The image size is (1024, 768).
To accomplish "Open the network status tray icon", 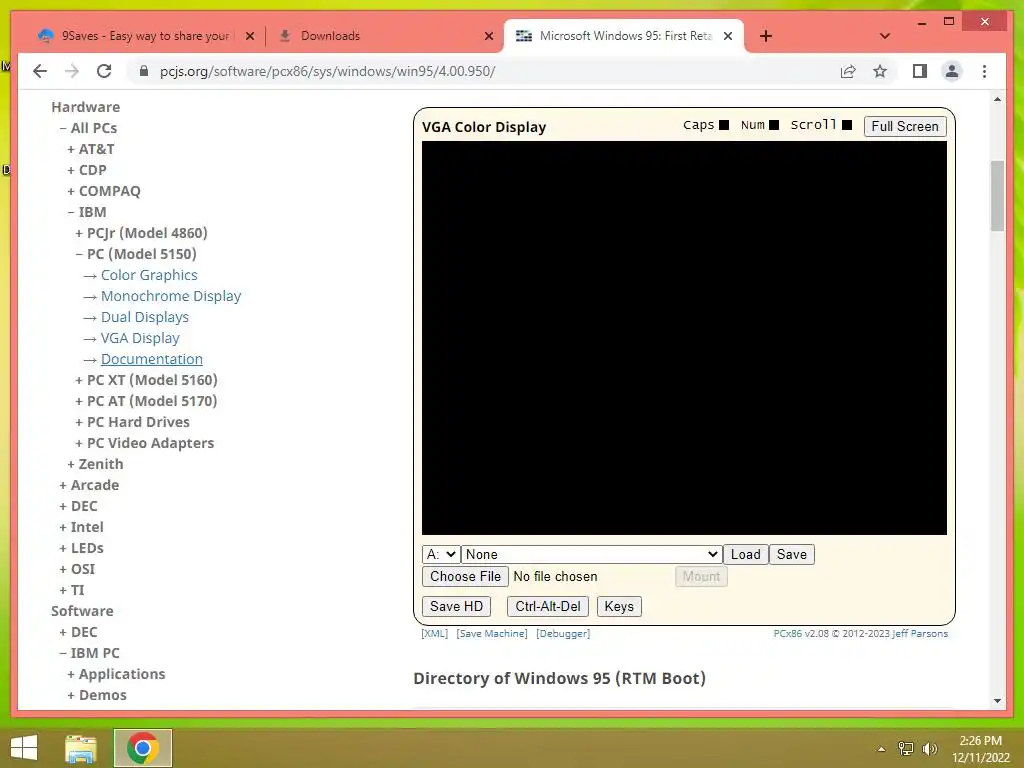I will tap(905, 748).
